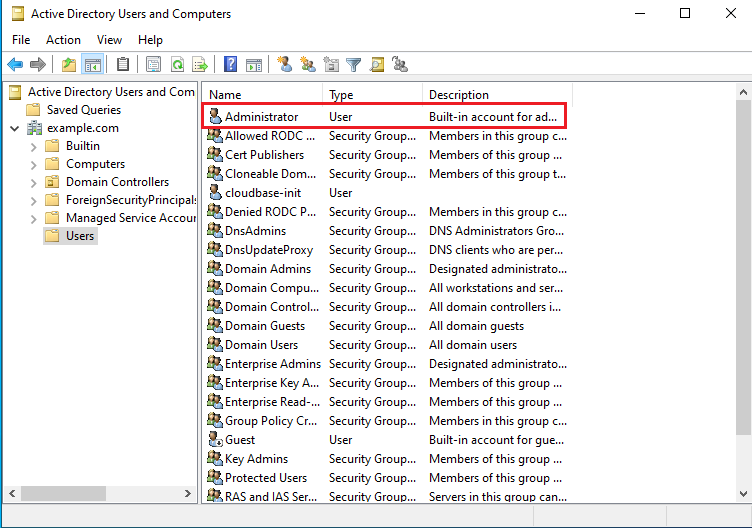Select the Protected Users group row

(x=387, y=478)
